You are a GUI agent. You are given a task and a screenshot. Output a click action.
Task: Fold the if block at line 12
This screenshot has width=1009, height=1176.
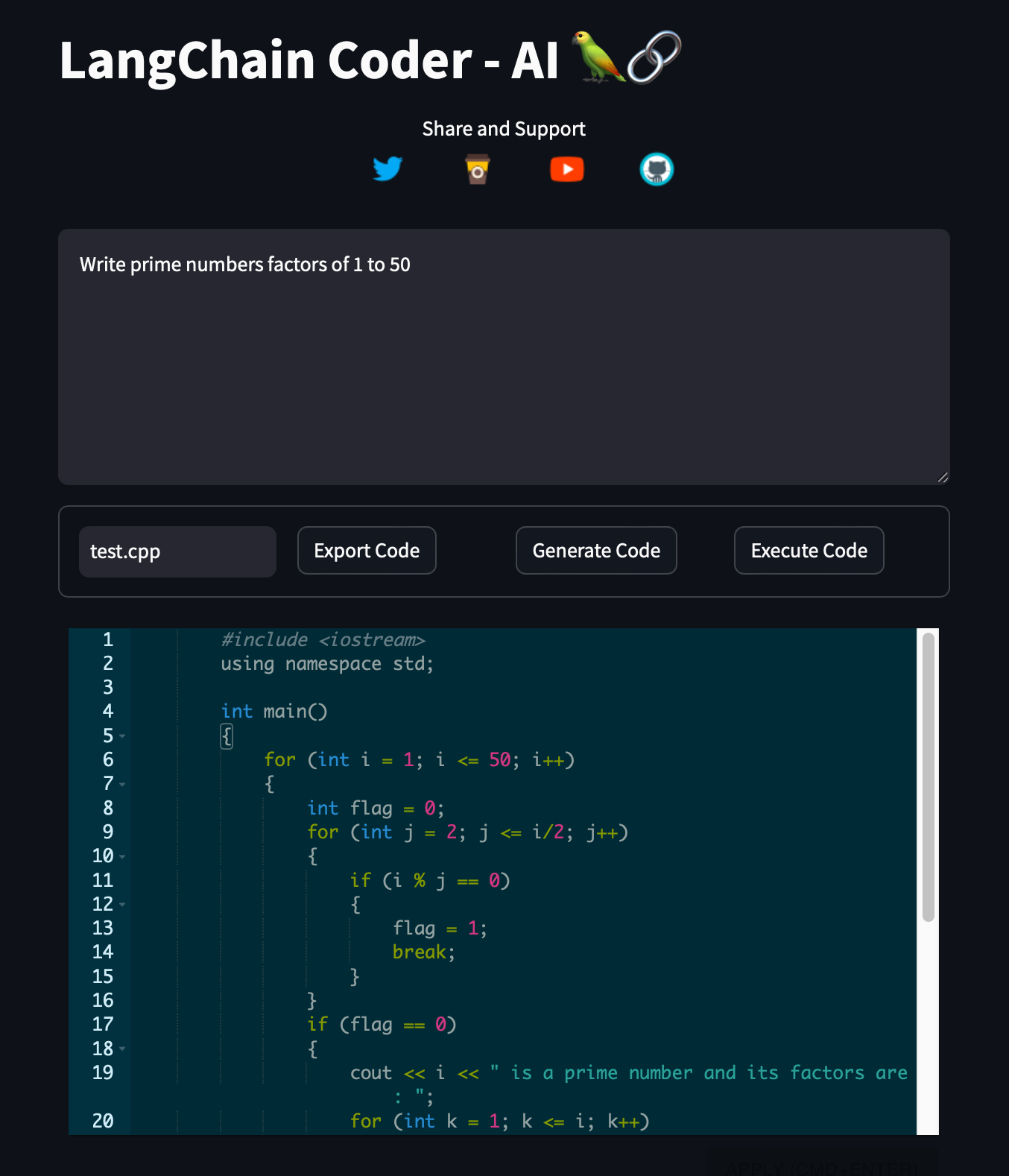coord(122,905)
